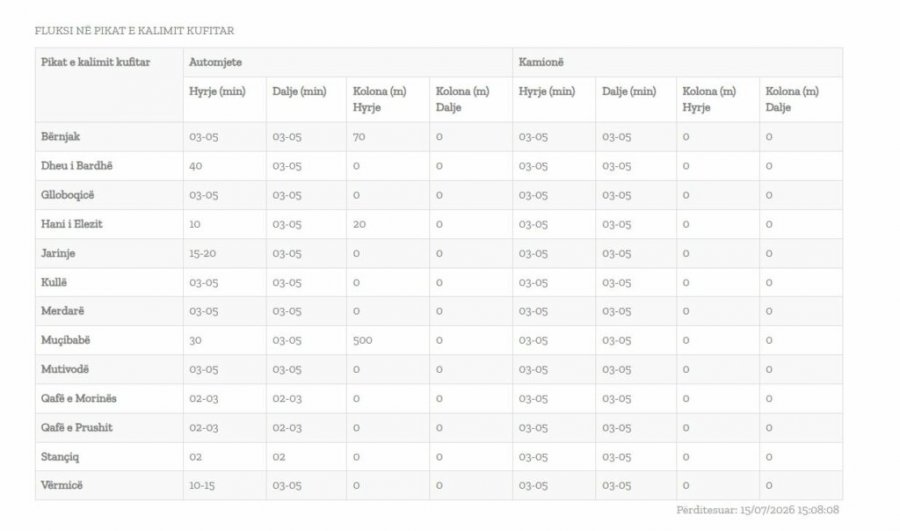The image size is (900, 531).
Task: Select the Kullë row label
Action: 54,282
